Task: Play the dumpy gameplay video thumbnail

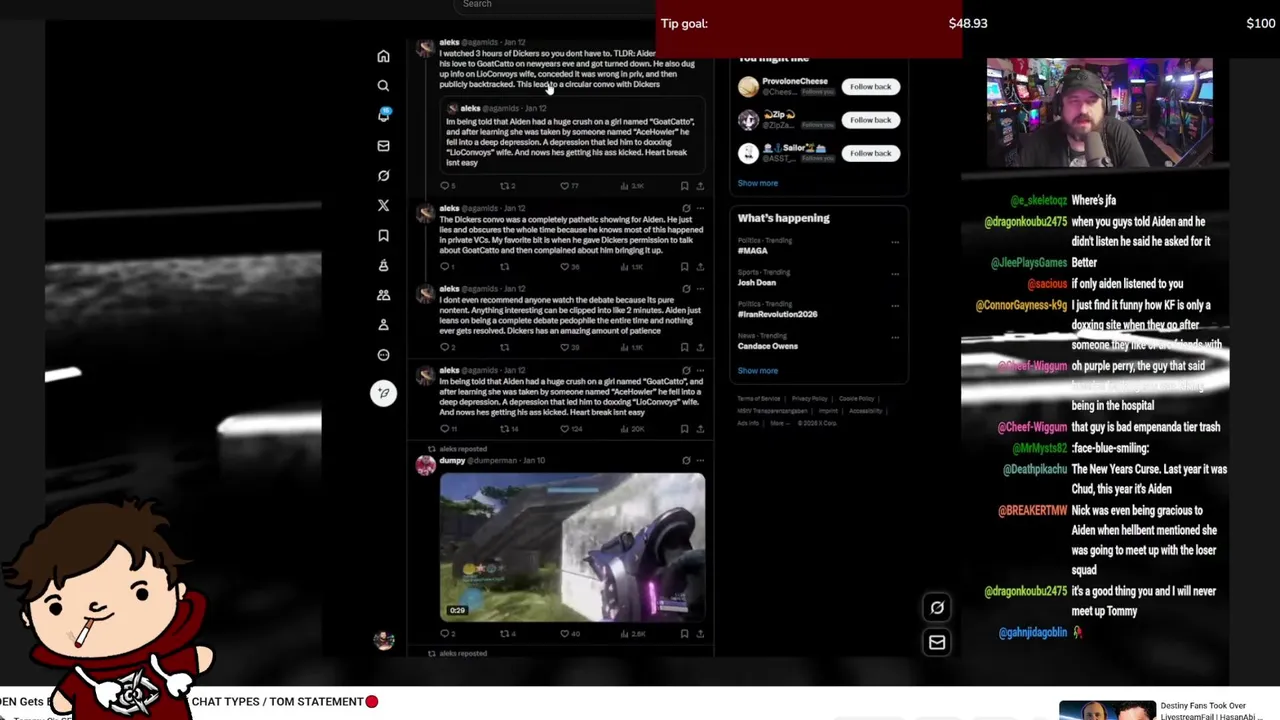Action: click(x=572, y=547)
